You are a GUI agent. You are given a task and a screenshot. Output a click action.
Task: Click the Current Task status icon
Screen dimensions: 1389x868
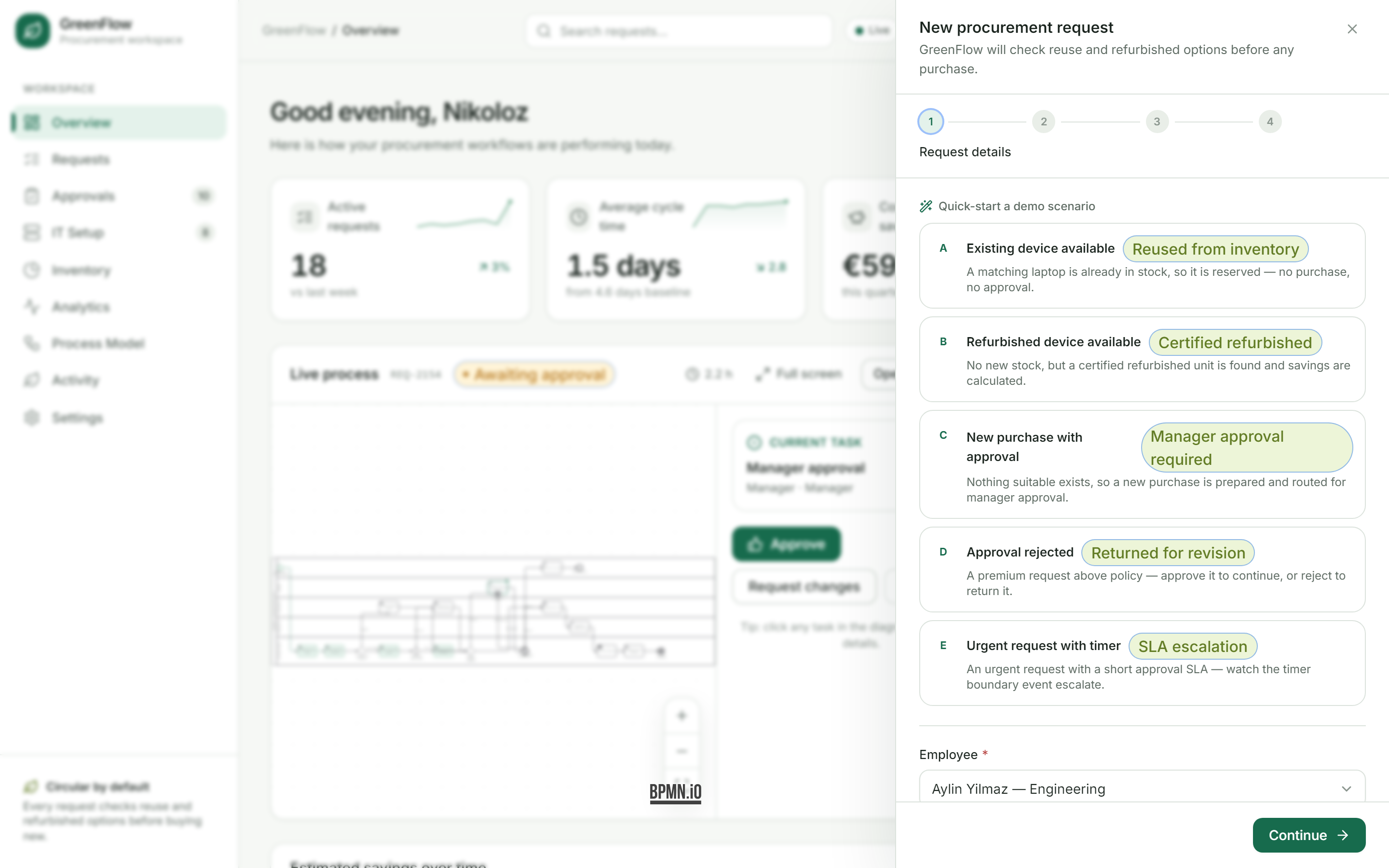point(754,442)
